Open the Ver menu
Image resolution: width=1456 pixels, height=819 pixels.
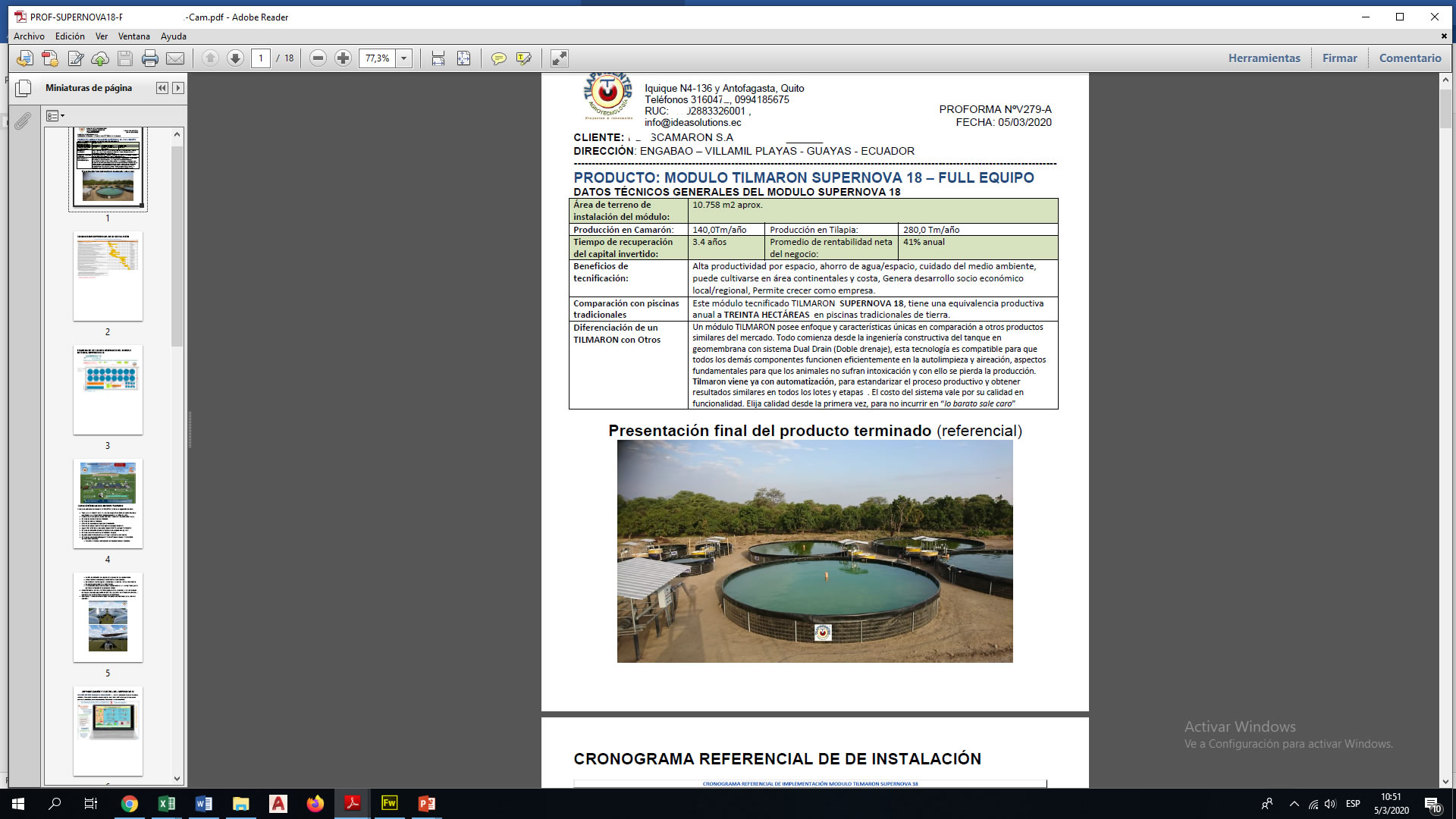click(102, 36)
